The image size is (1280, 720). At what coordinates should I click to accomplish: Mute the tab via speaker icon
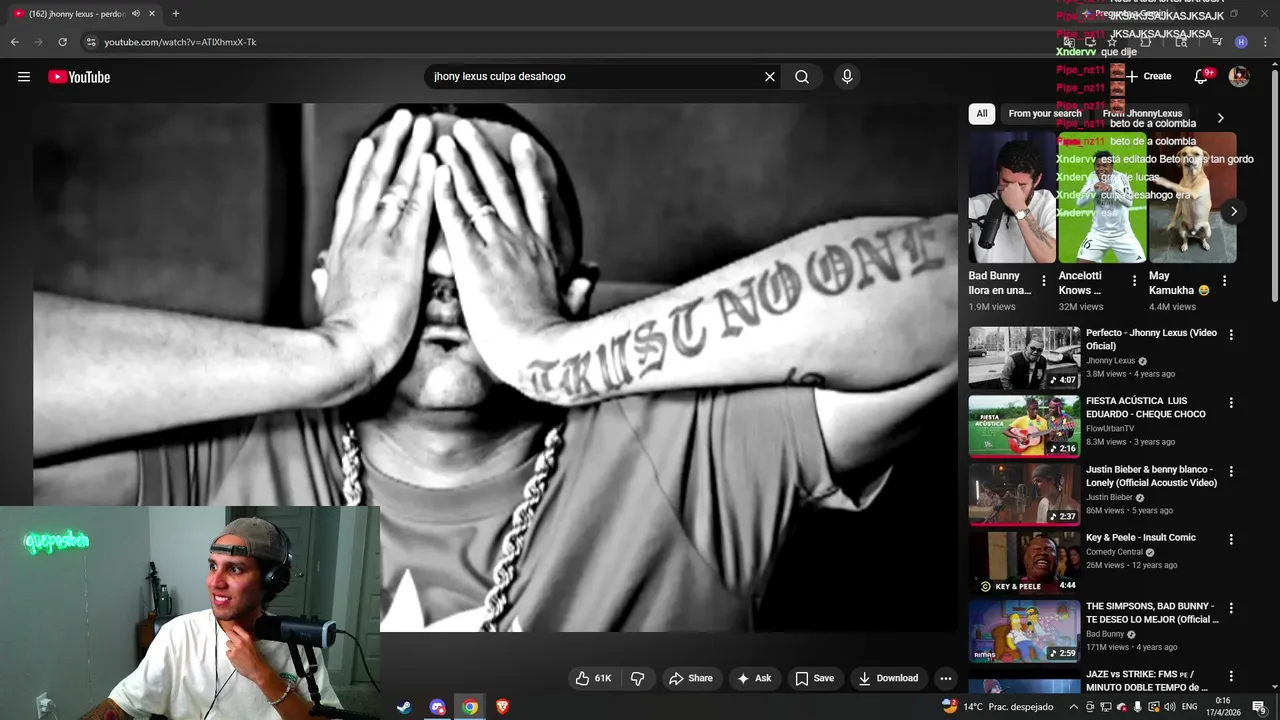click(136, 14)
